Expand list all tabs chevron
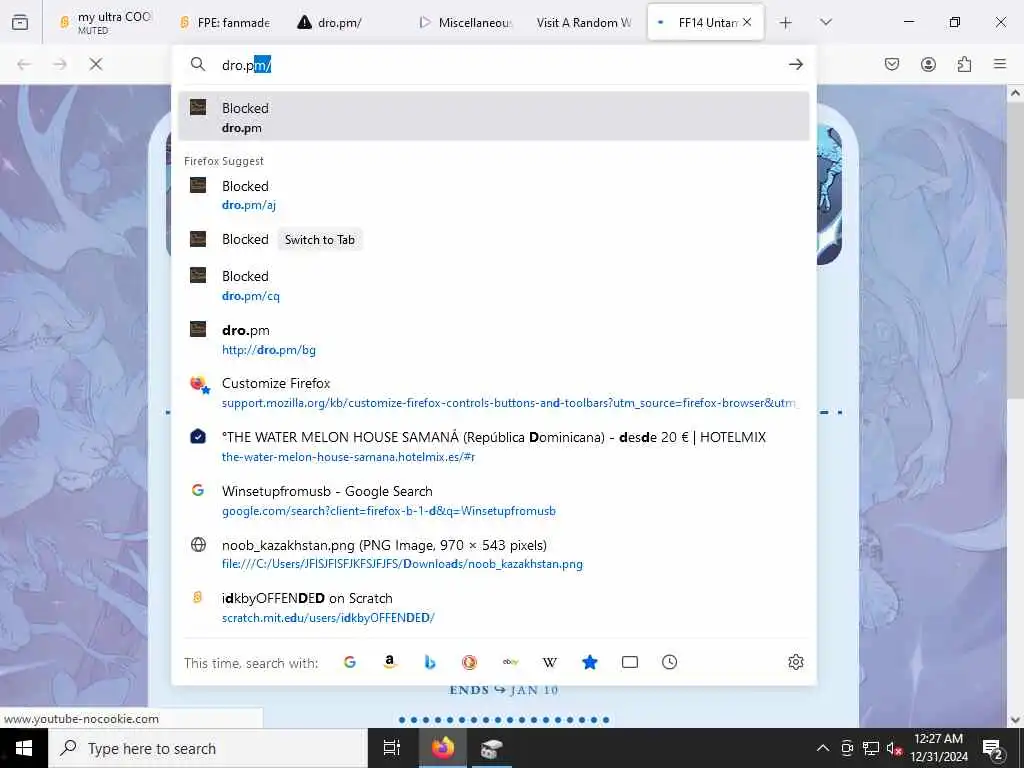This screenshot has height=768, width=1024. pos(826,23)
